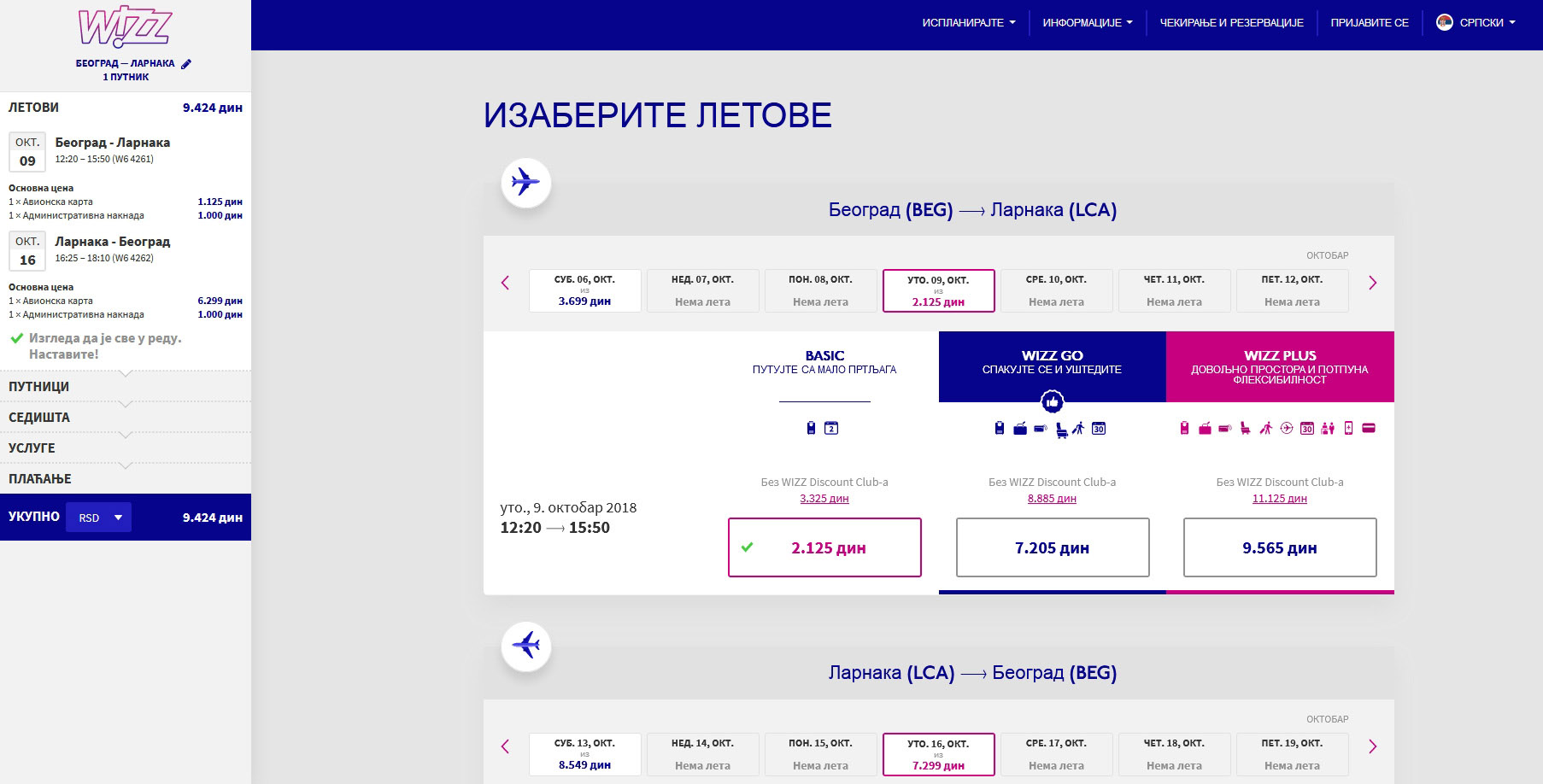Show earlier outbound dates with left arrow
Viewport: 1543px width, 784px height.
click(505, 283)
